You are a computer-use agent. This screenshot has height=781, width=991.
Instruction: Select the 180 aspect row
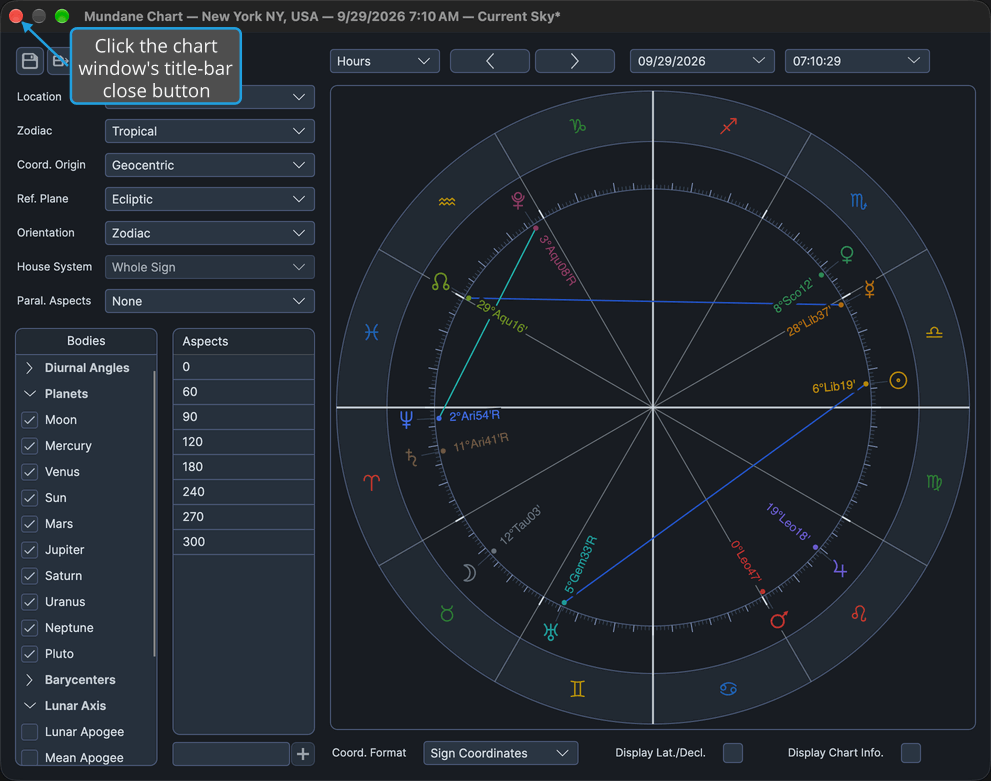coord(243,467)
